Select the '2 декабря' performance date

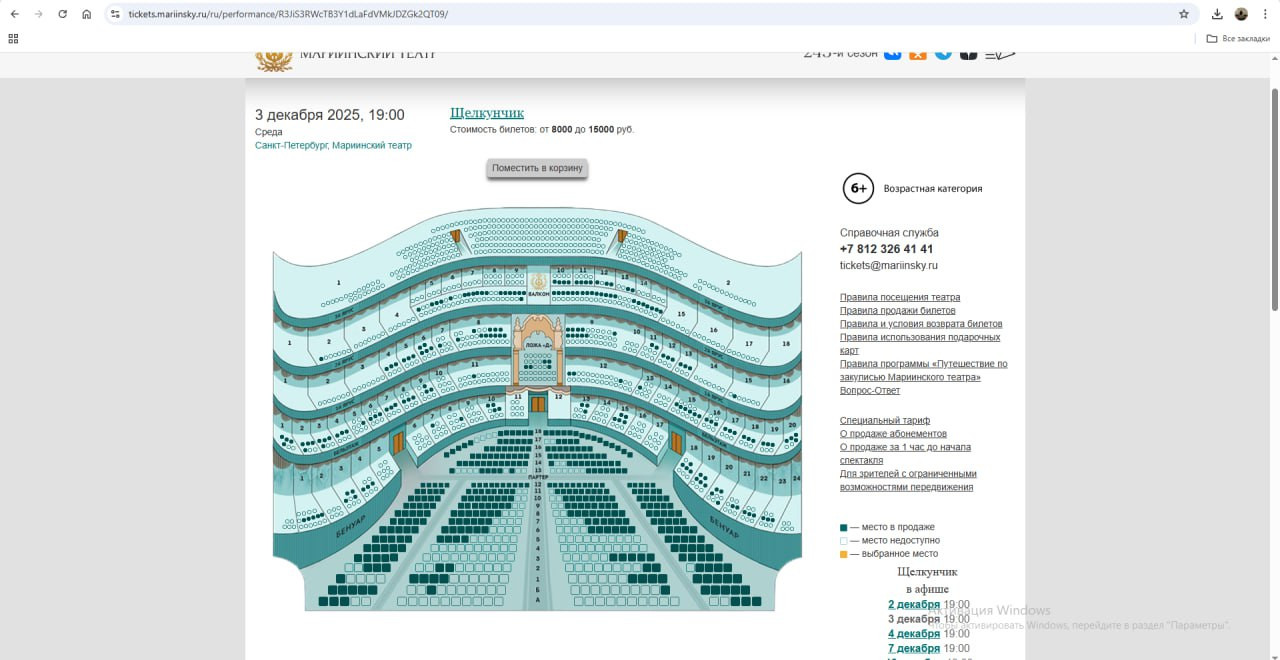click(913, 604)
